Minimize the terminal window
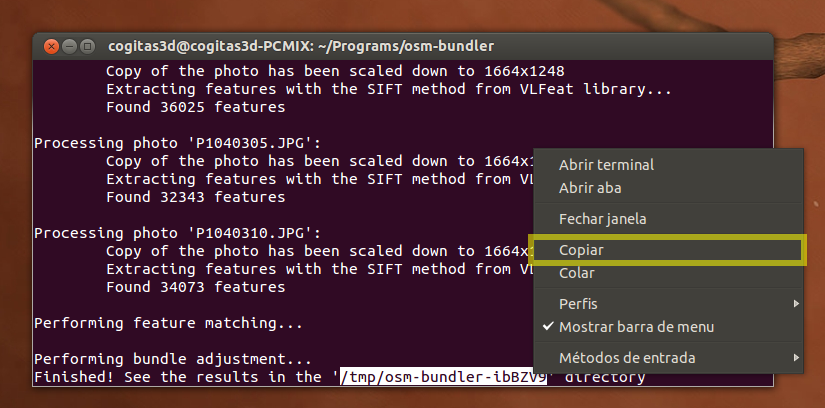 [69, 46]
